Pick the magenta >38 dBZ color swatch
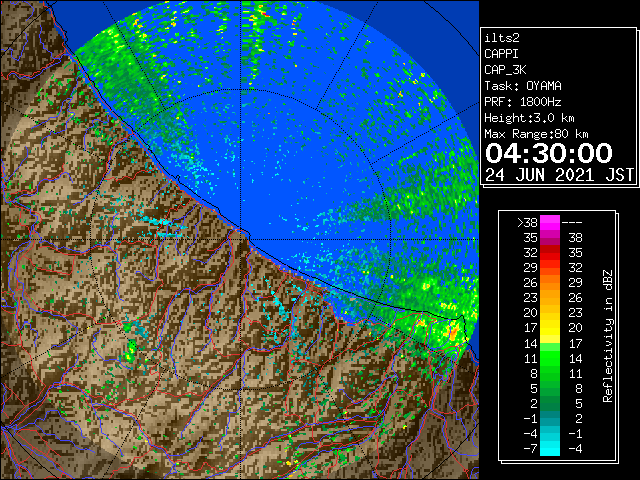 (x=550, y=223)
